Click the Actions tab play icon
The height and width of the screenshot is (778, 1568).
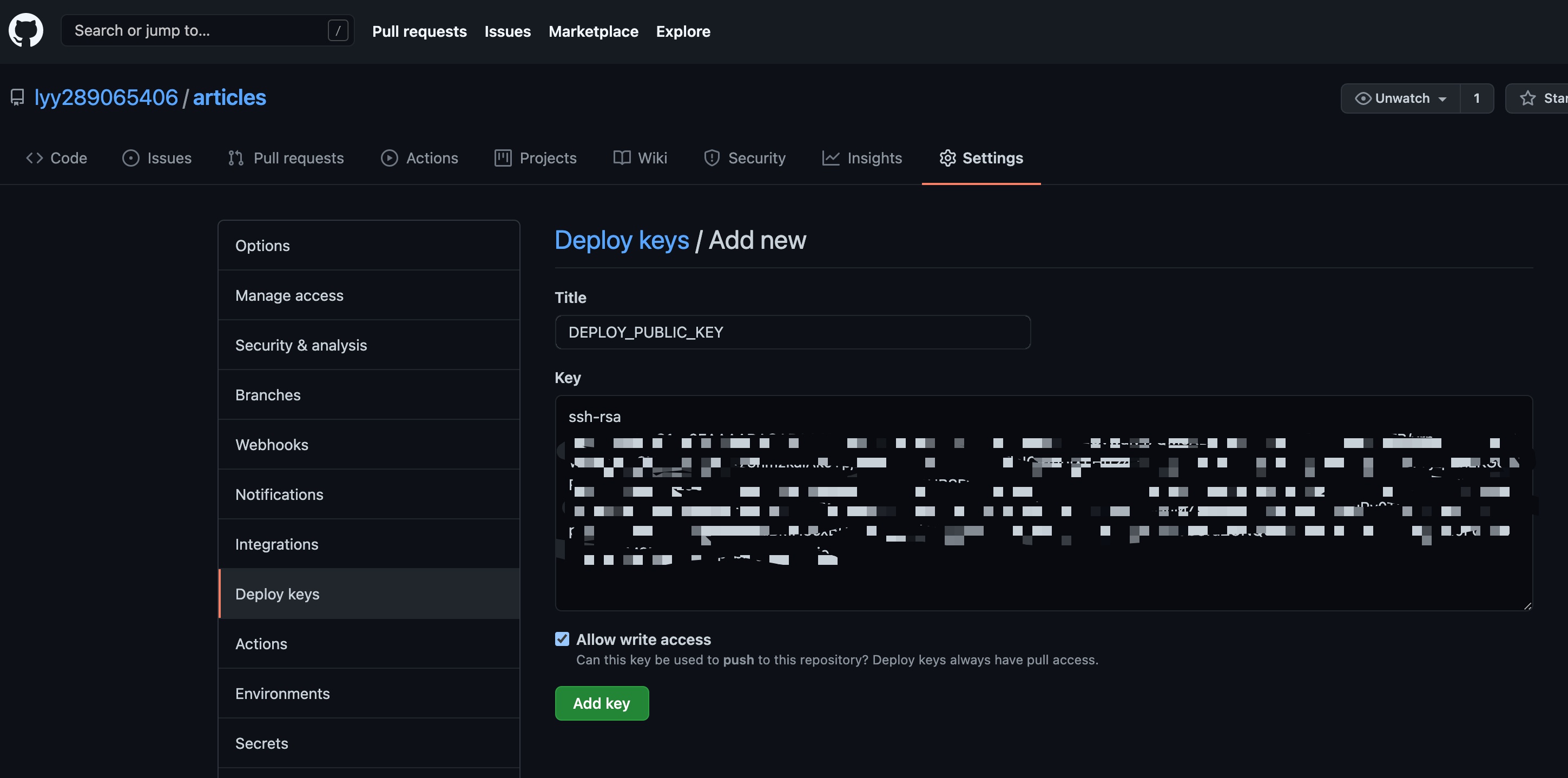390,159
